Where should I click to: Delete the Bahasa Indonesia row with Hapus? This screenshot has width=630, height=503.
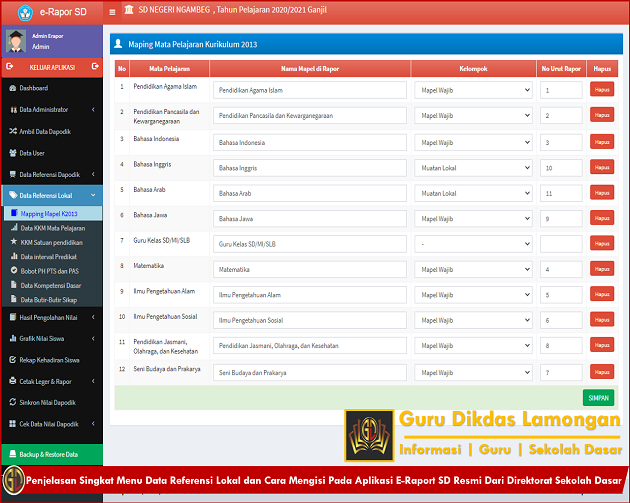(x=602, y=142)
